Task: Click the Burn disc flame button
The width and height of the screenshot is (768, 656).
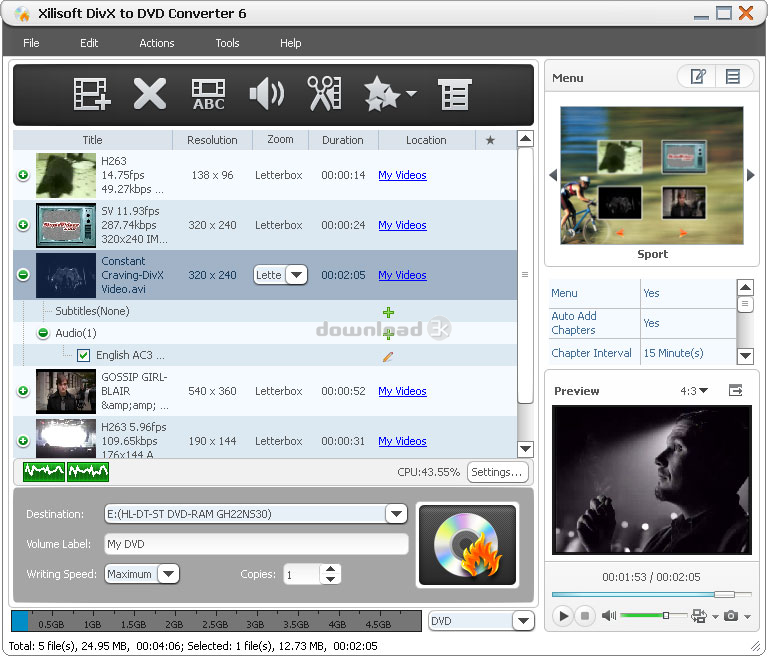Action: pos(467,545)
